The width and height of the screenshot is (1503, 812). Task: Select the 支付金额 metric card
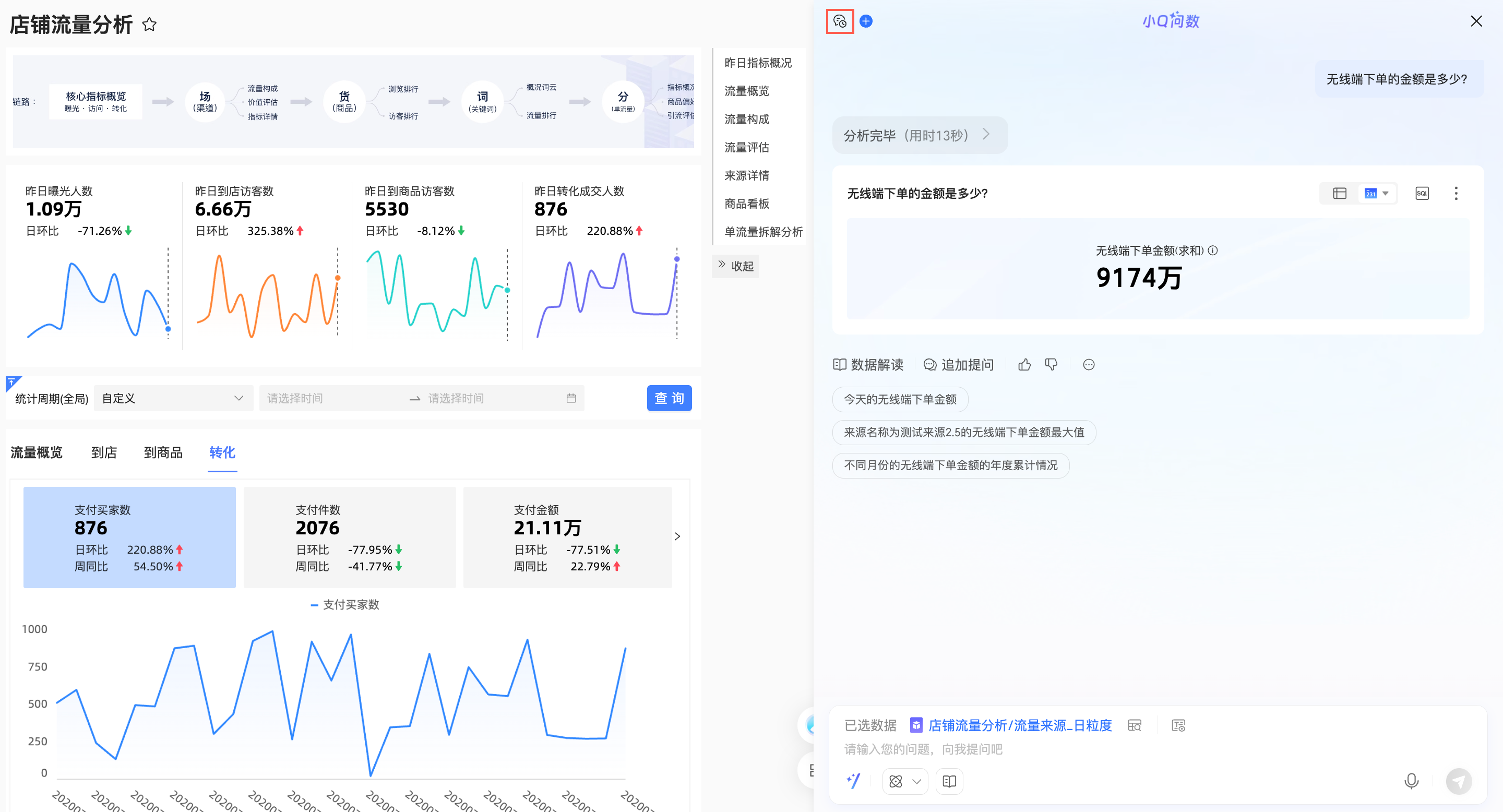567,536
